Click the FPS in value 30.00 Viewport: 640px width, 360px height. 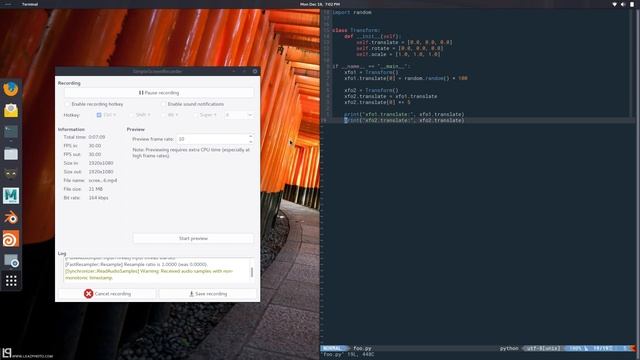coord(95,146)
